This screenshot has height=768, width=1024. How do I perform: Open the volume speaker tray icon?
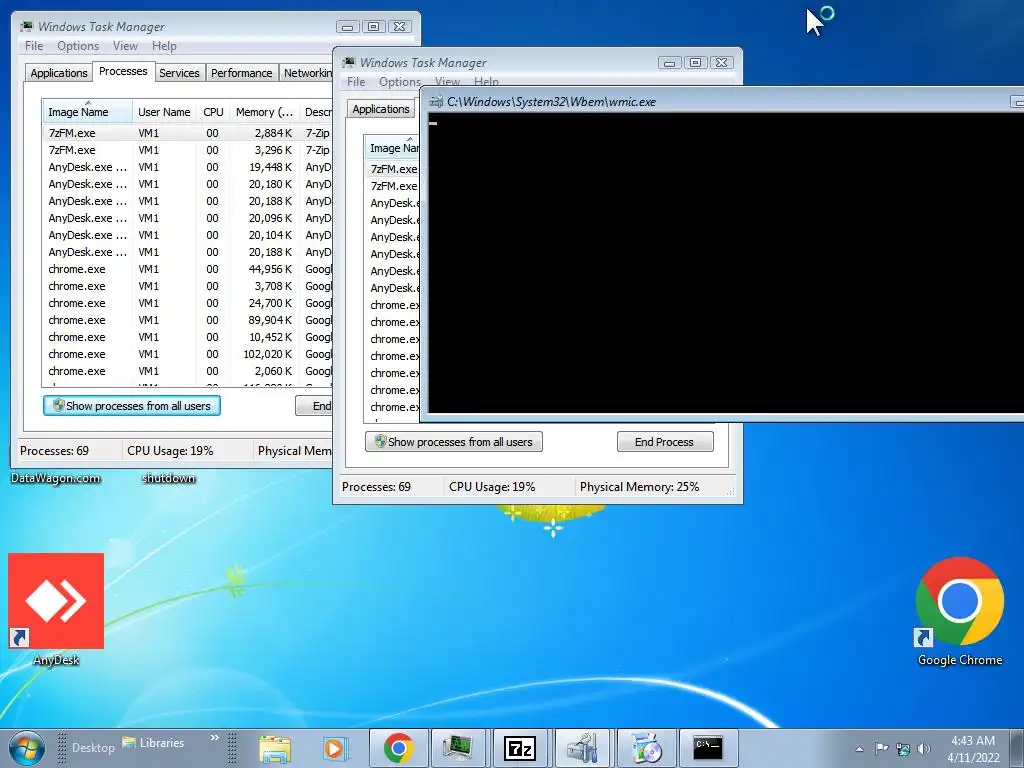coord(923,749)
